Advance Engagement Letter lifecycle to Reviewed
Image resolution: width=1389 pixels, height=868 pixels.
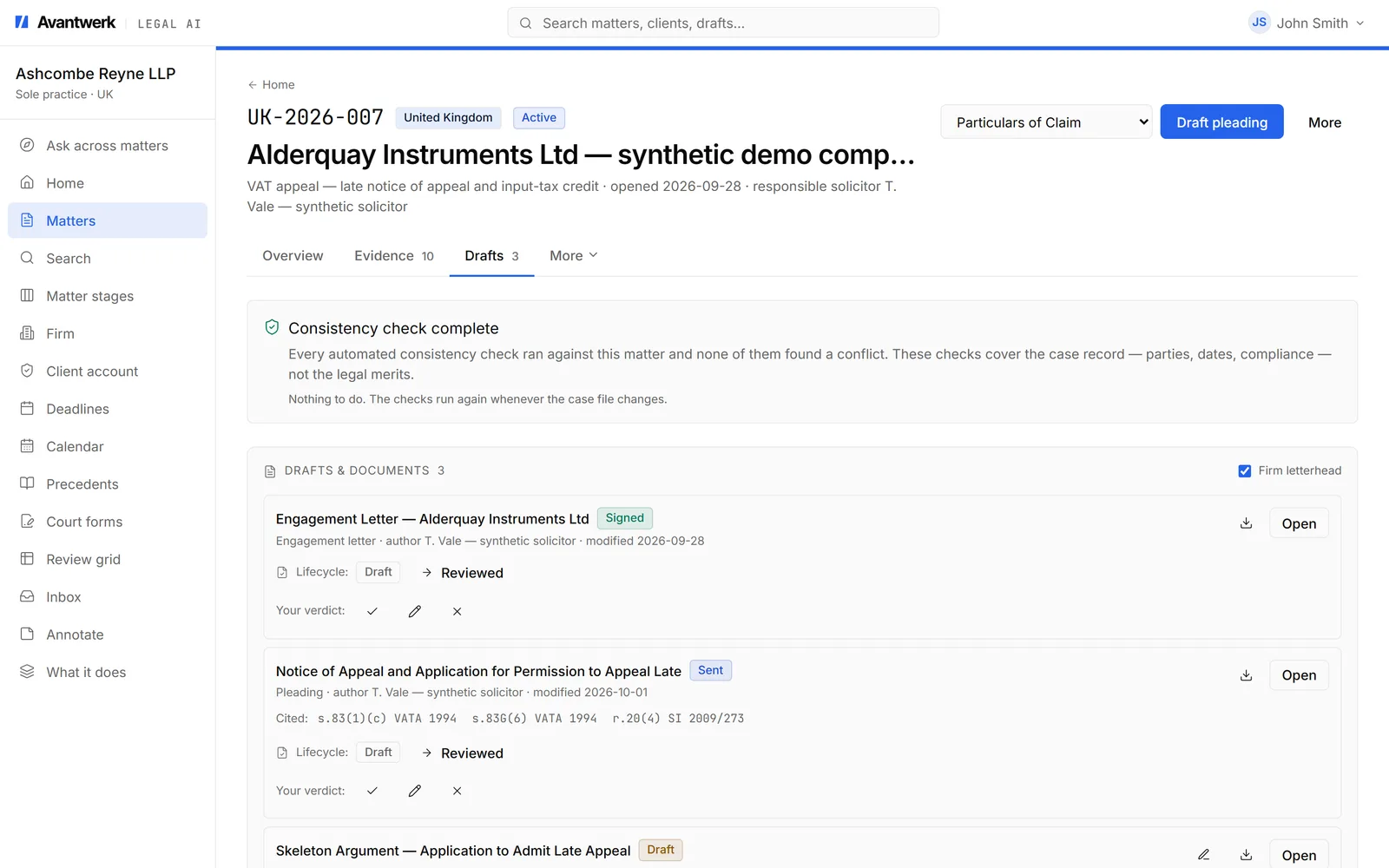point(463,573)
